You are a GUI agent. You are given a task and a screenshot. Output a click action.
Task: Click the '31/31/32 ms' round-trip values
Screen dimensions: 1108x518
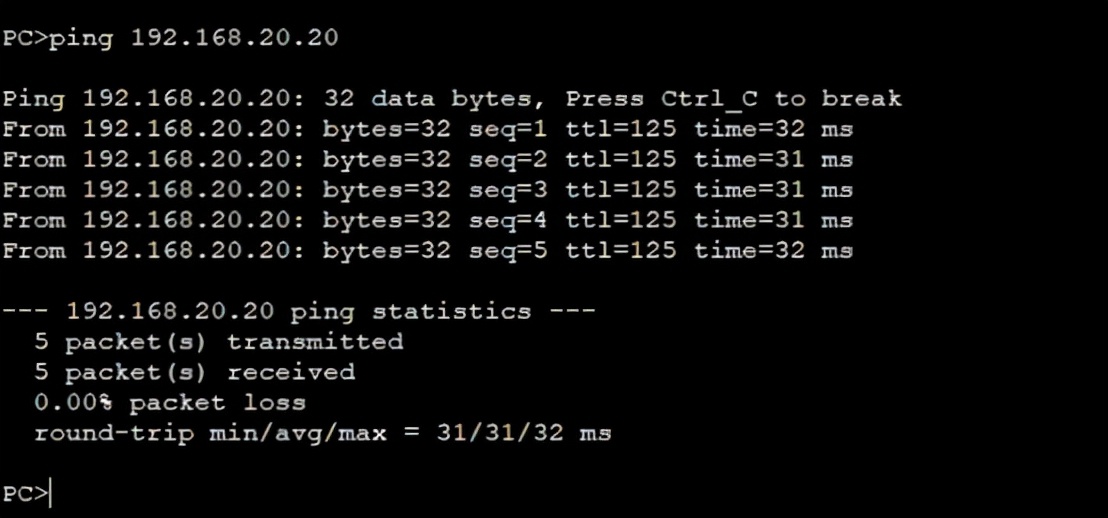click(x=524, y=433)
